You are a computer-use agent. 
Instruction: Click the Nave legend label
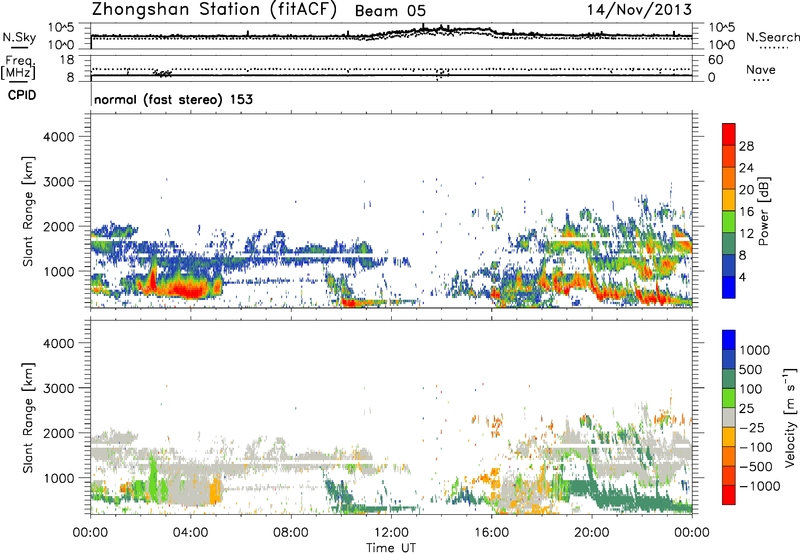[761, 69]
